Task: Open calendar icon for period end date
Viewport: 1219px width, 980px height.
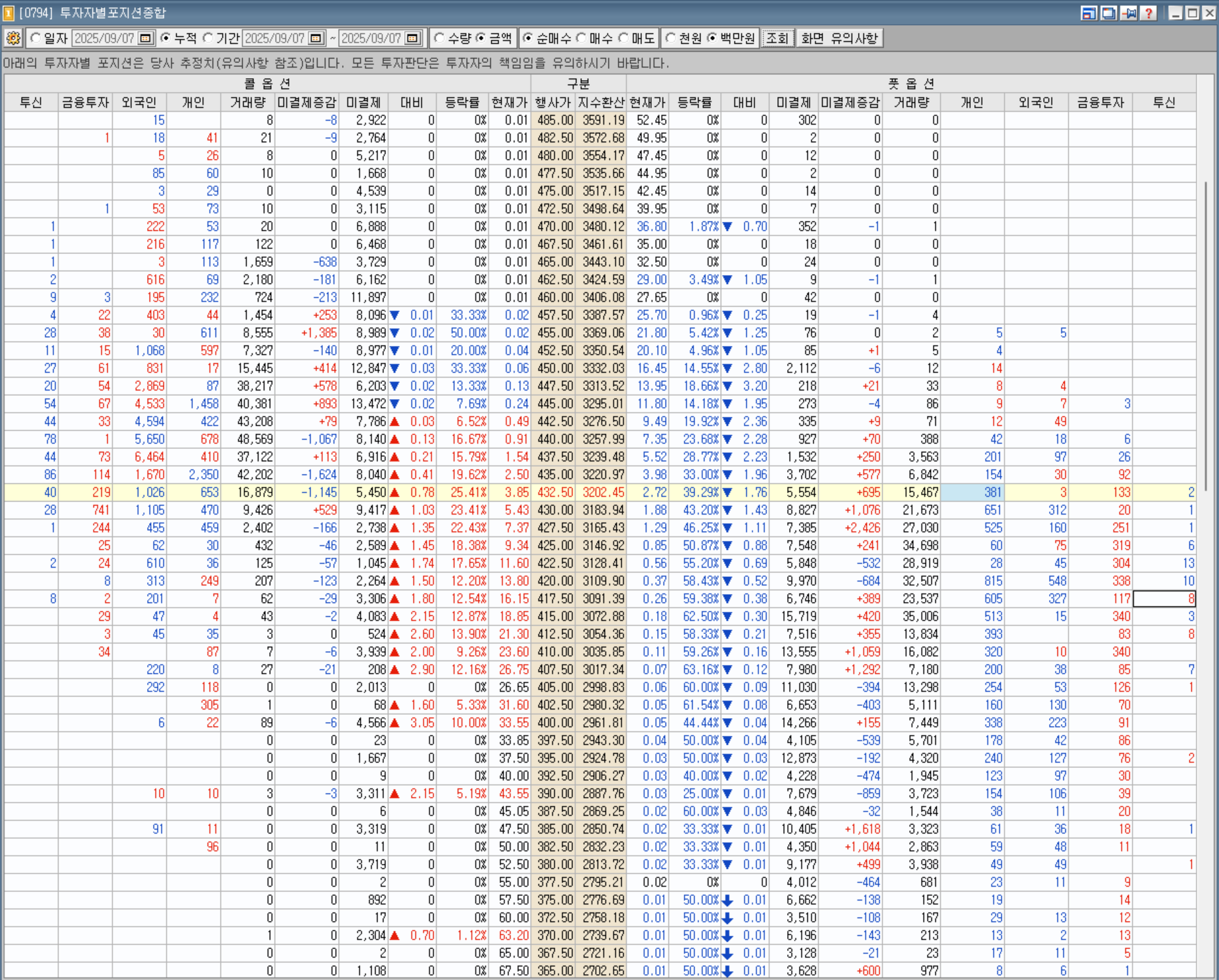Action: (x=412, y=39)
